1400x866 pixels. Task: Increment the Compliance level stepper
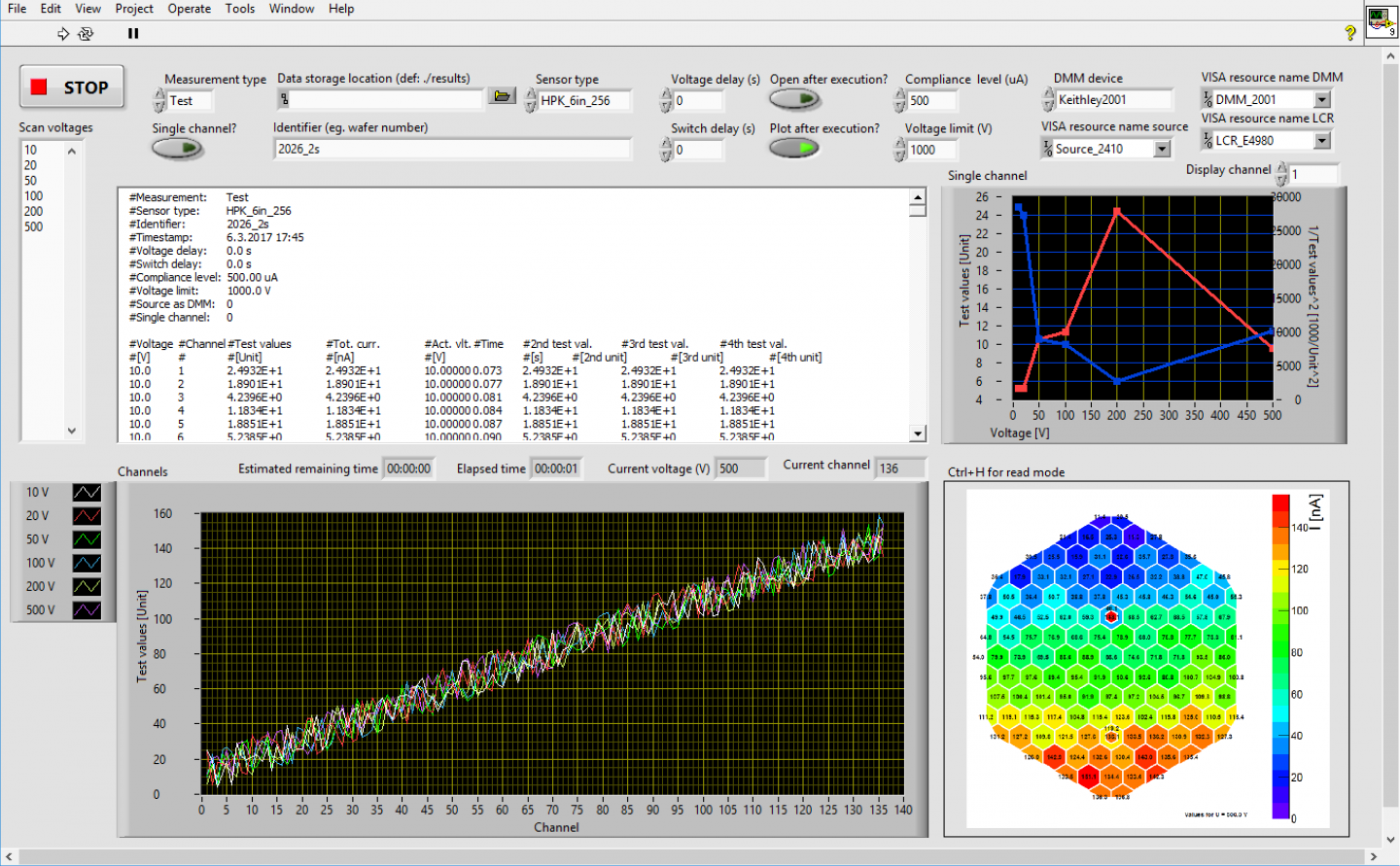[x=899, y=94]
